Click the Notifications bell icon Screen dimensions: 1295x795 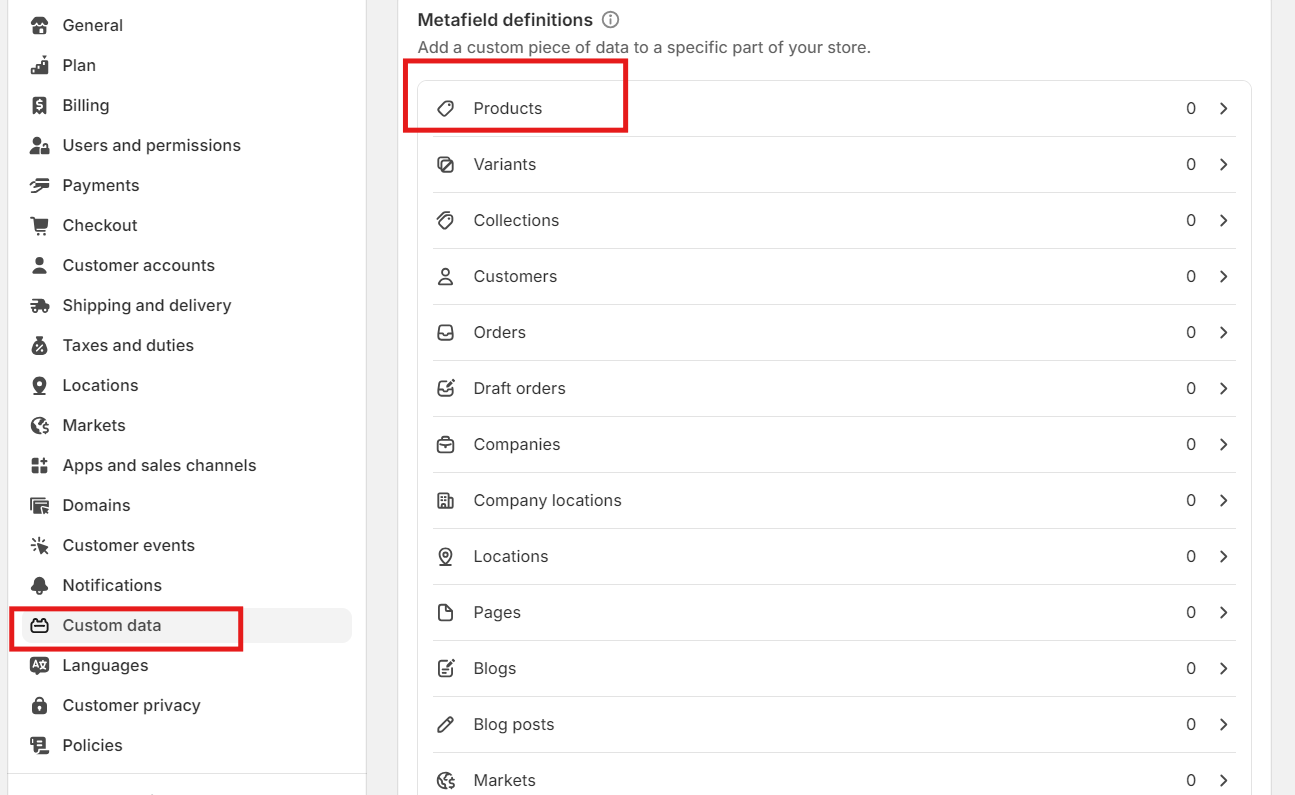40,585
